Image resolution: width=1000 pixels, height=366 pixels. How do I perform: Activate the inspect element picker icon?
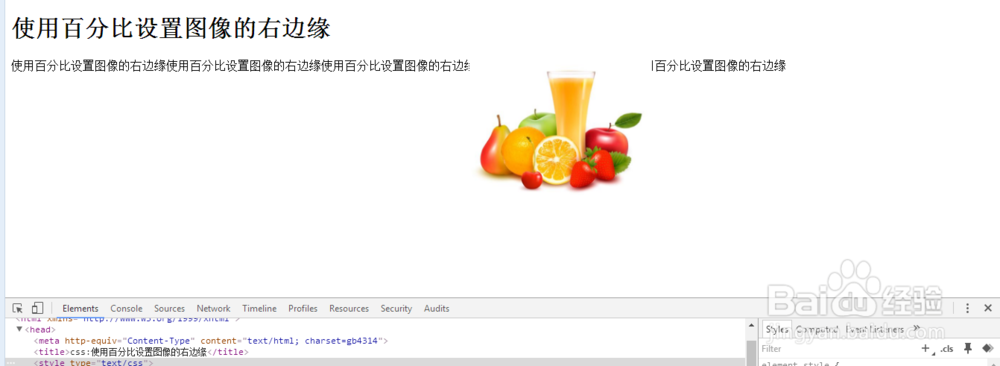[17, 309]
